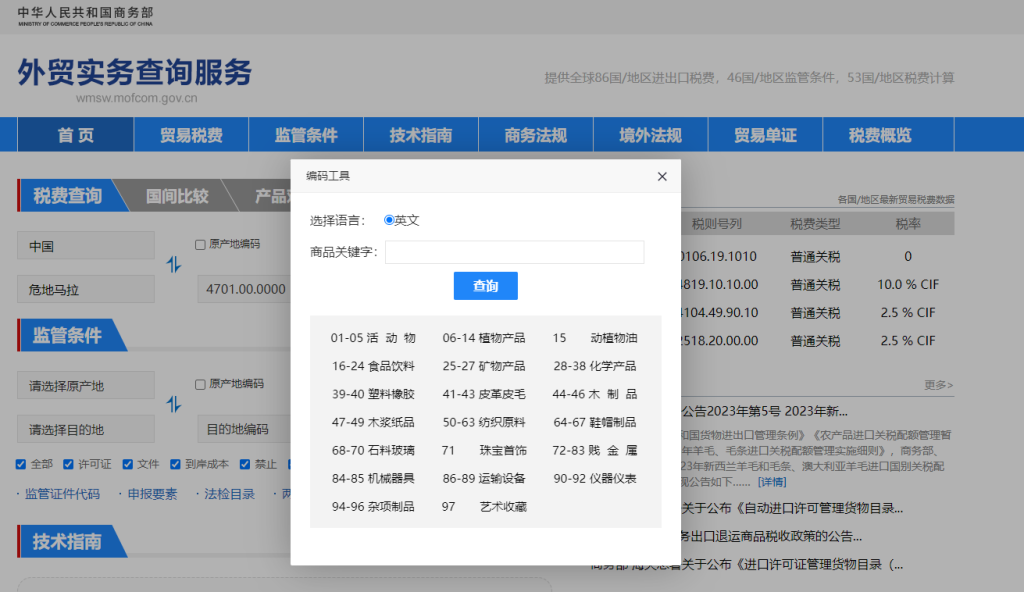Screen dimensions: 1024x592
Task: Choose category 47-49 木浆纸品
Action: coord(373,422)
